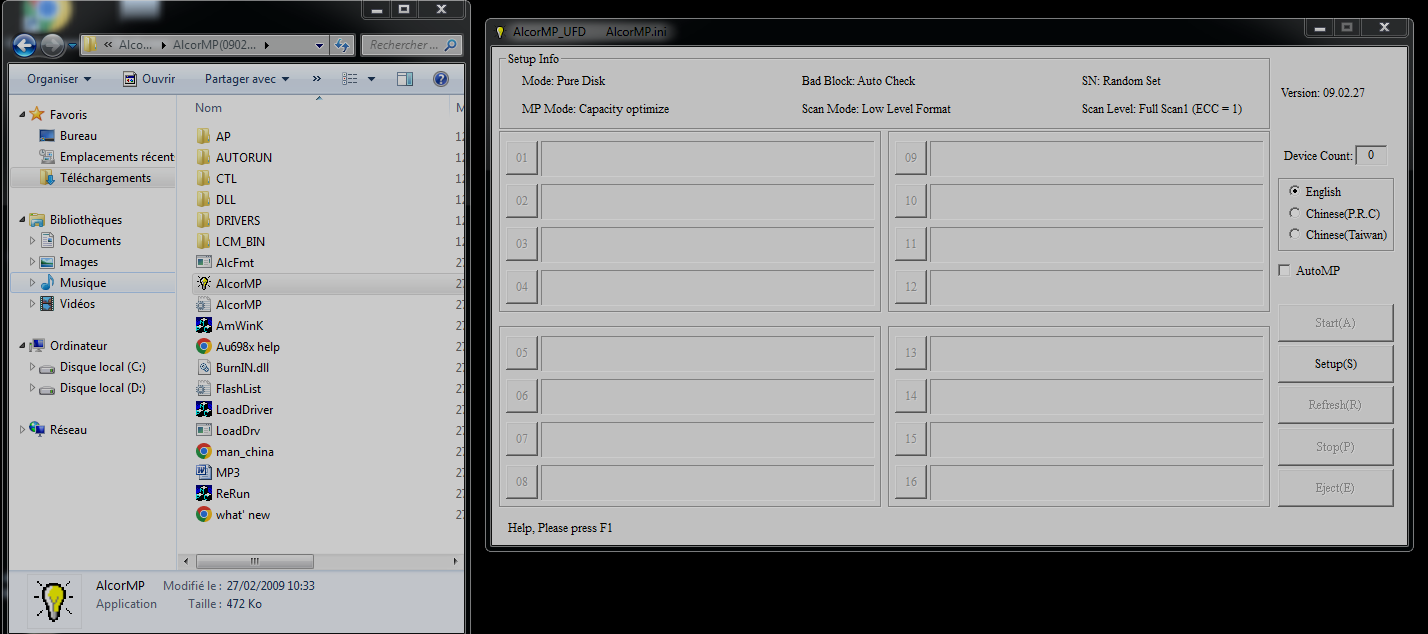The image size is (1428, 634).
Task: Click the refresh icon beside address bar
Action: click(342, 45)
